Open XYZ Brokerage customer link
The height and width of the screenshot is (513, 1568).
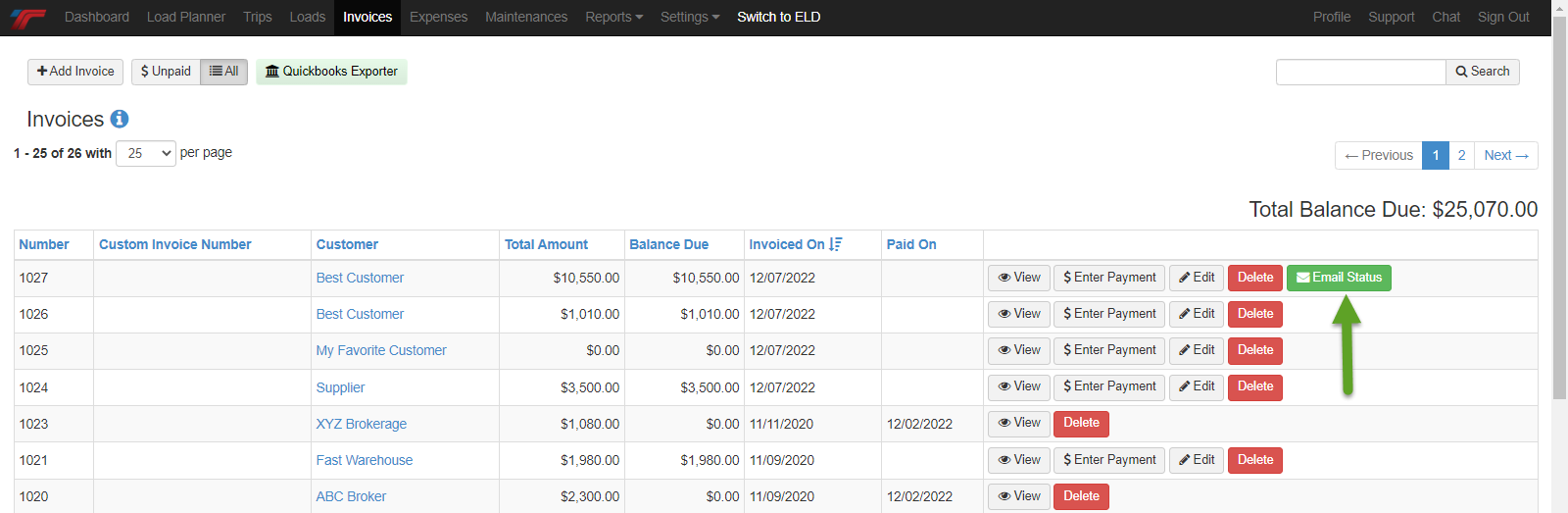362,424
